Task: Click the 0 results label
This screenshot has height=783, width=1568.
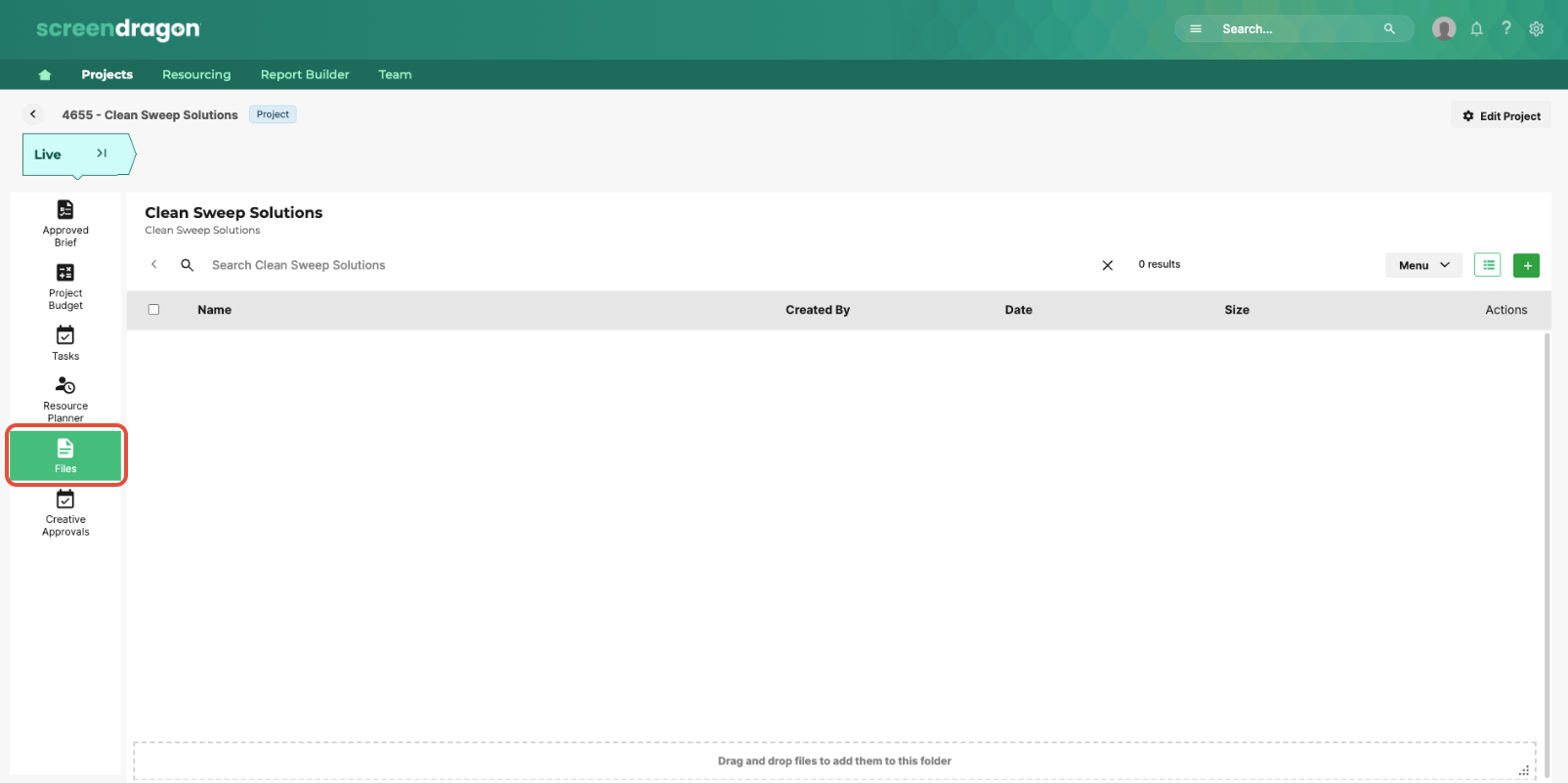Action: coord(1159,264)
